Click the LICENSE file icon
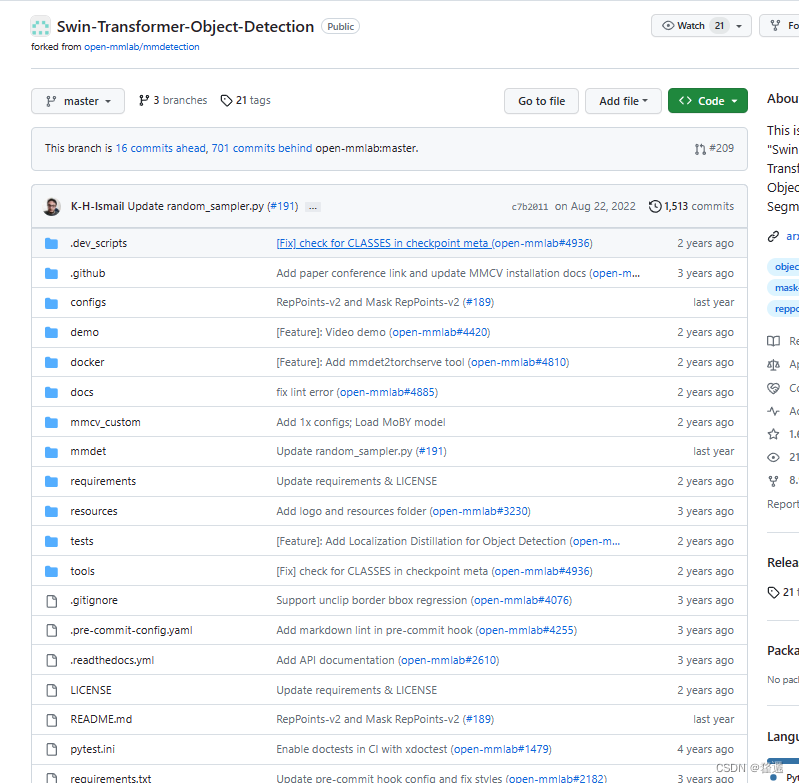This screenshot has height=783, width=799. click(51, 690)
